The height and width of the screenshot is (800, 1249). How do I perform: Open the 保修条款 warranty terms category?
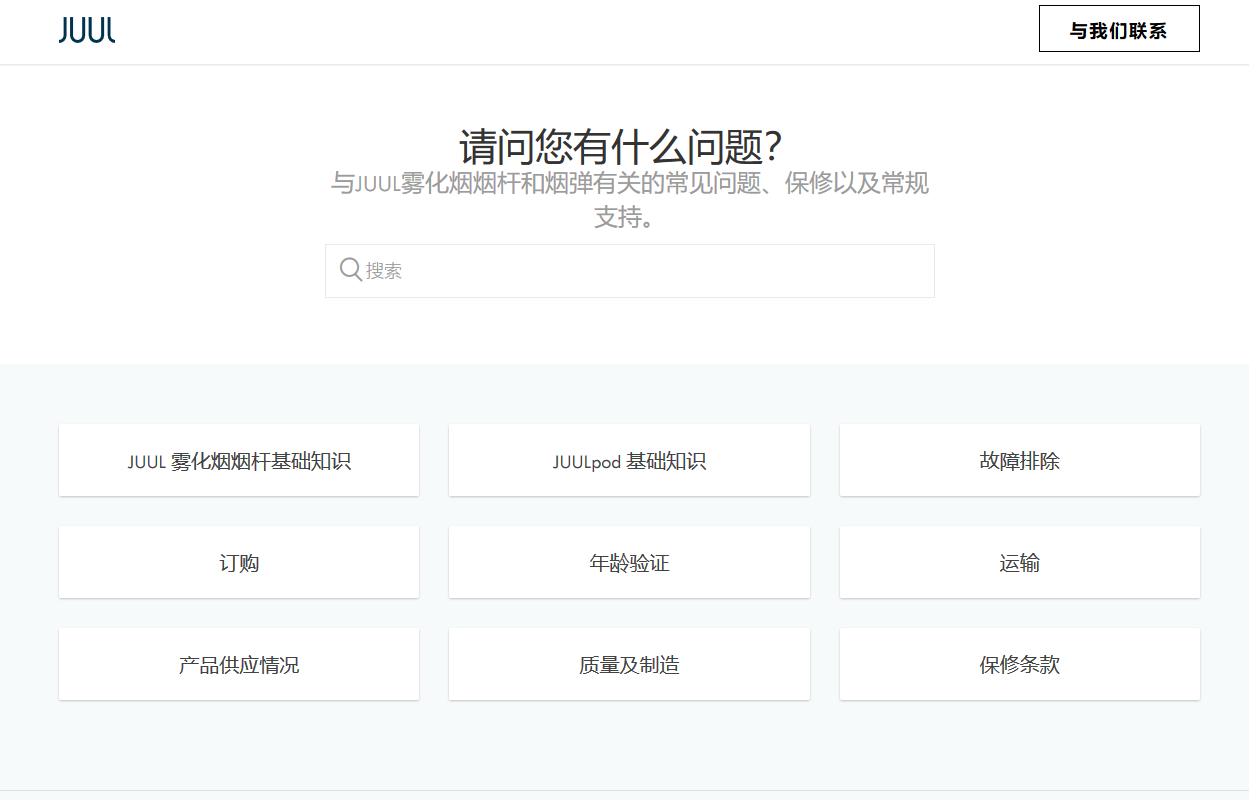click(1020, 664)
